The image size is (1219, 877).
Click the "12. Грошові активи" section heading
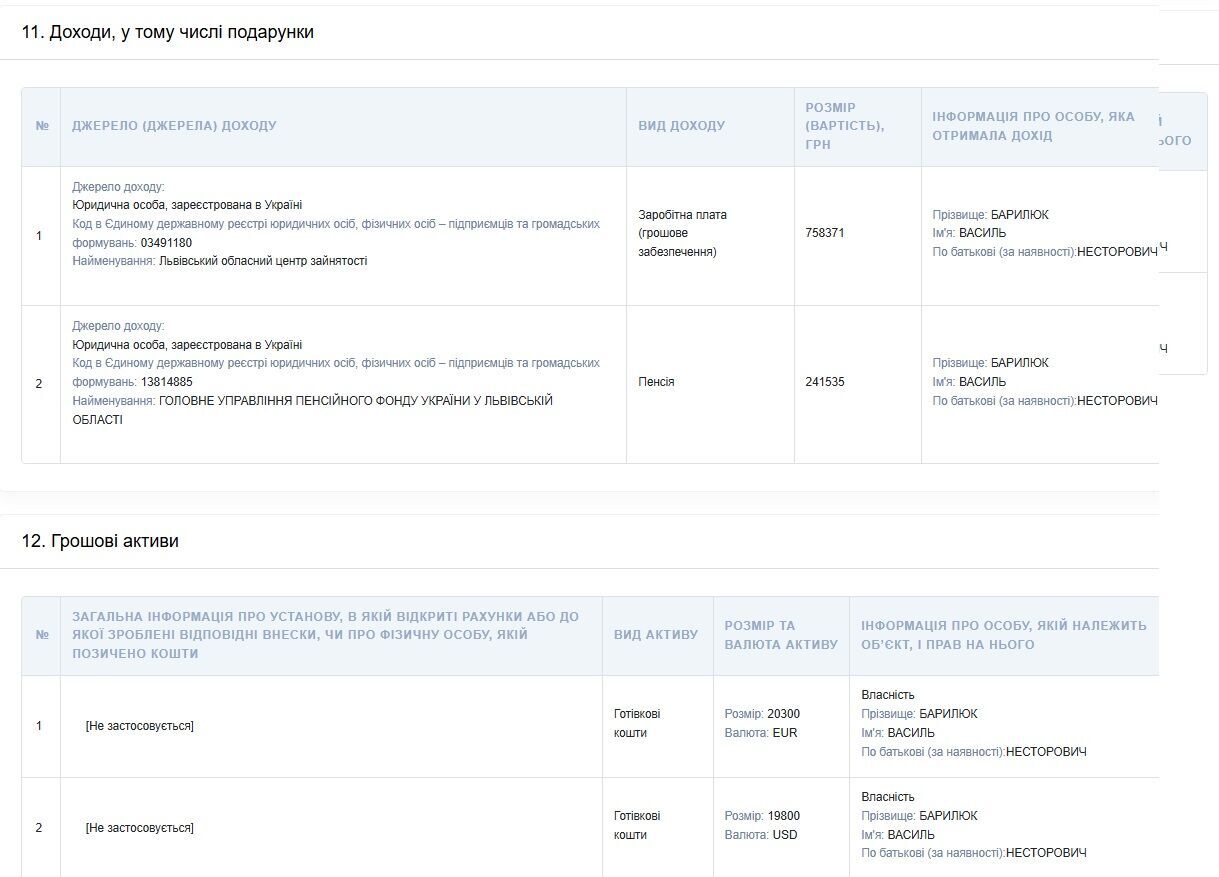100,541
